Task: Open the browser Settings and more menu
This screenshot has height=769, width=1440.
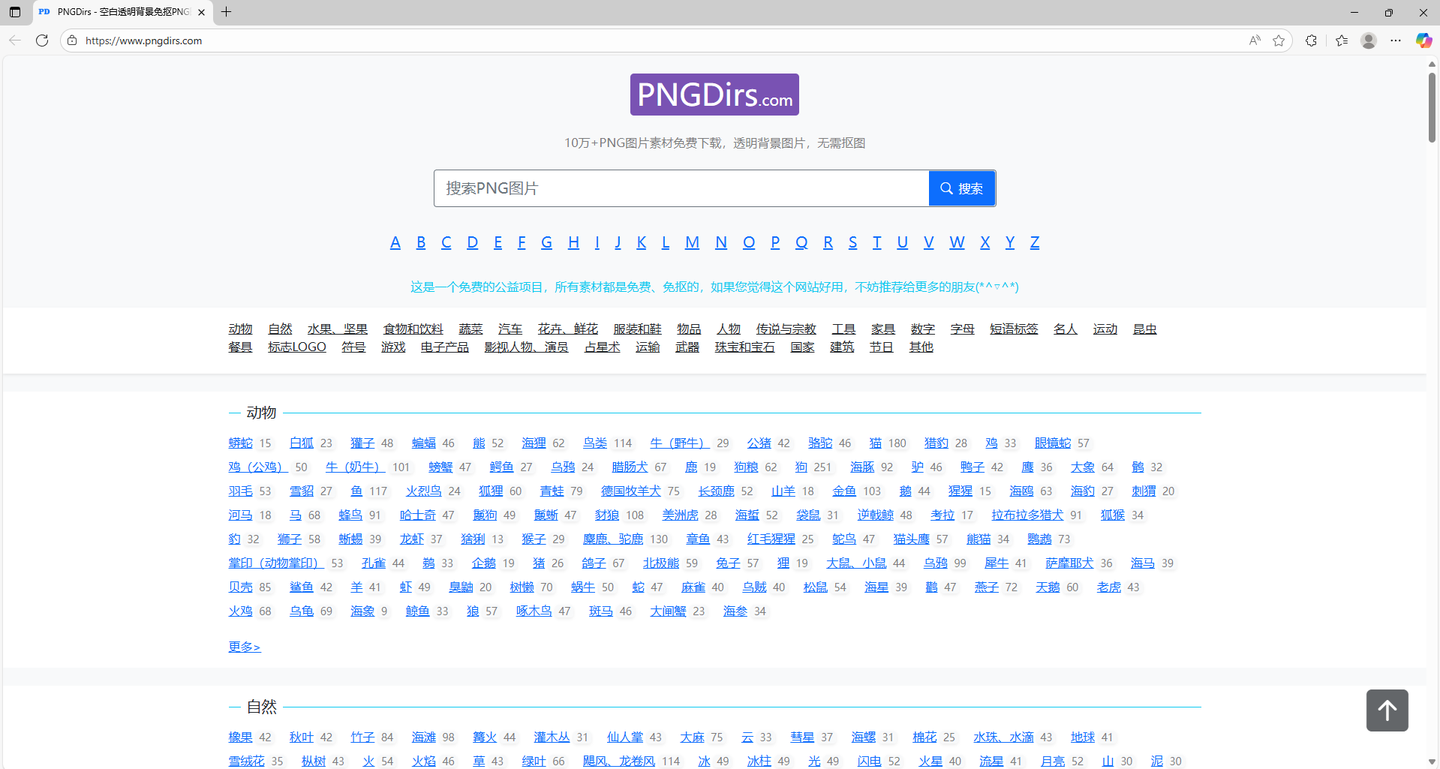Action: click(x=1396, y=41)
